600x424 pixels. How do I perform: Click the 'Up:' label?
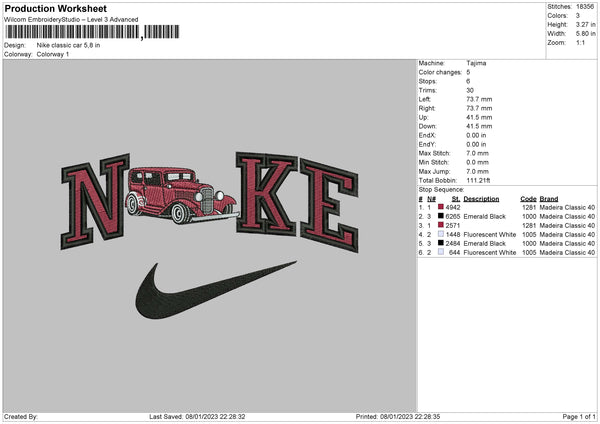(423, 117)
